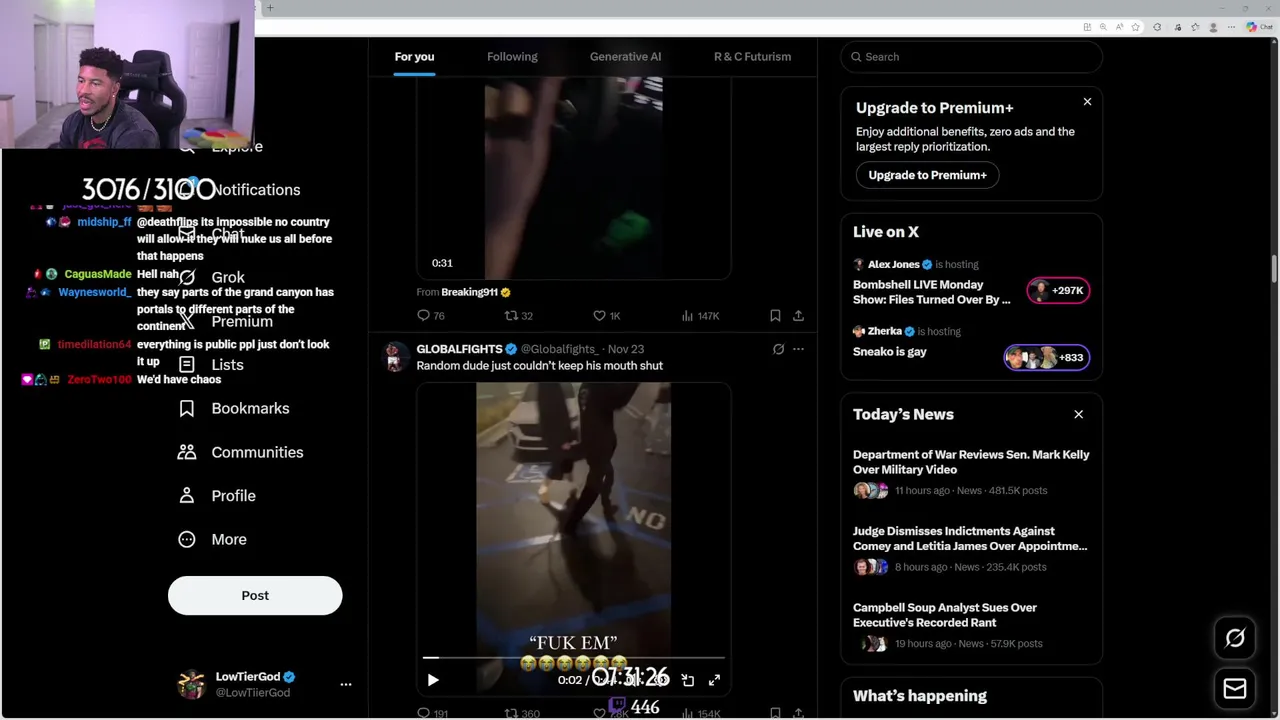This screenshot has width=1280, height=720.
Task: Click Read aloud icon in address bar
Action: [x=1119, y=27]
